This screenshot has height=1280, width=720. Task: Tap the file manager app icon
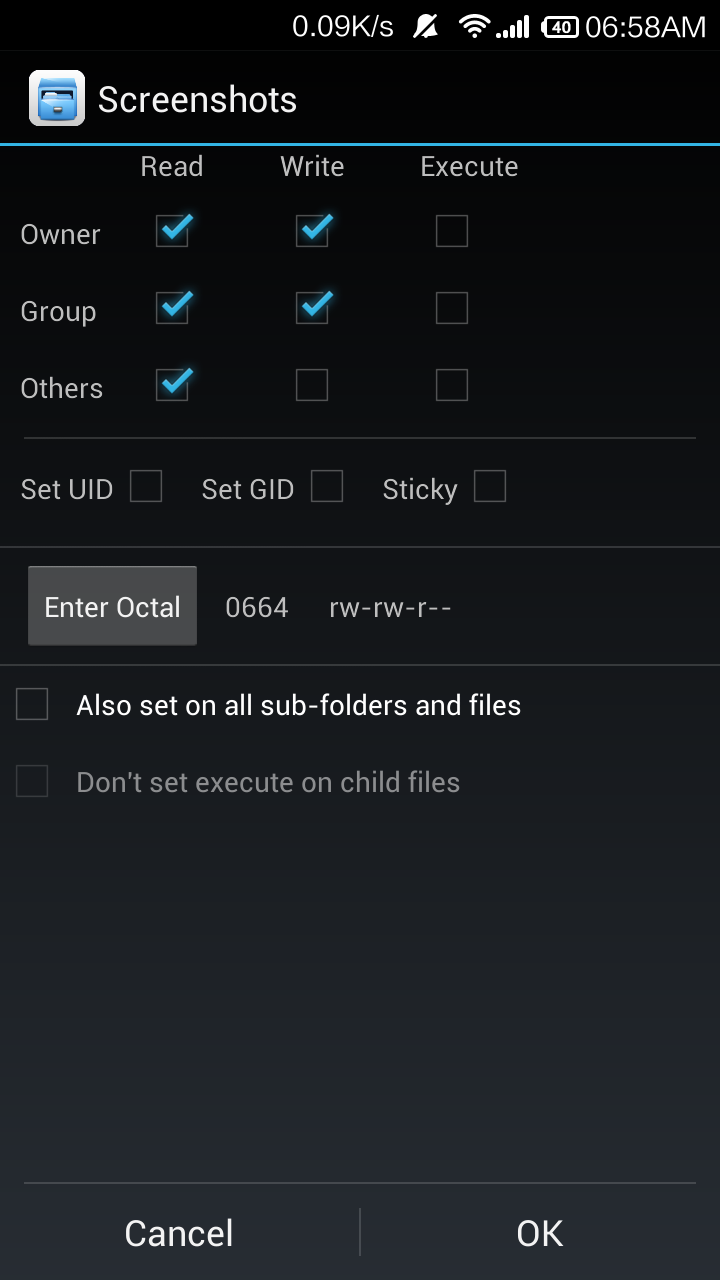click(57, 98)
